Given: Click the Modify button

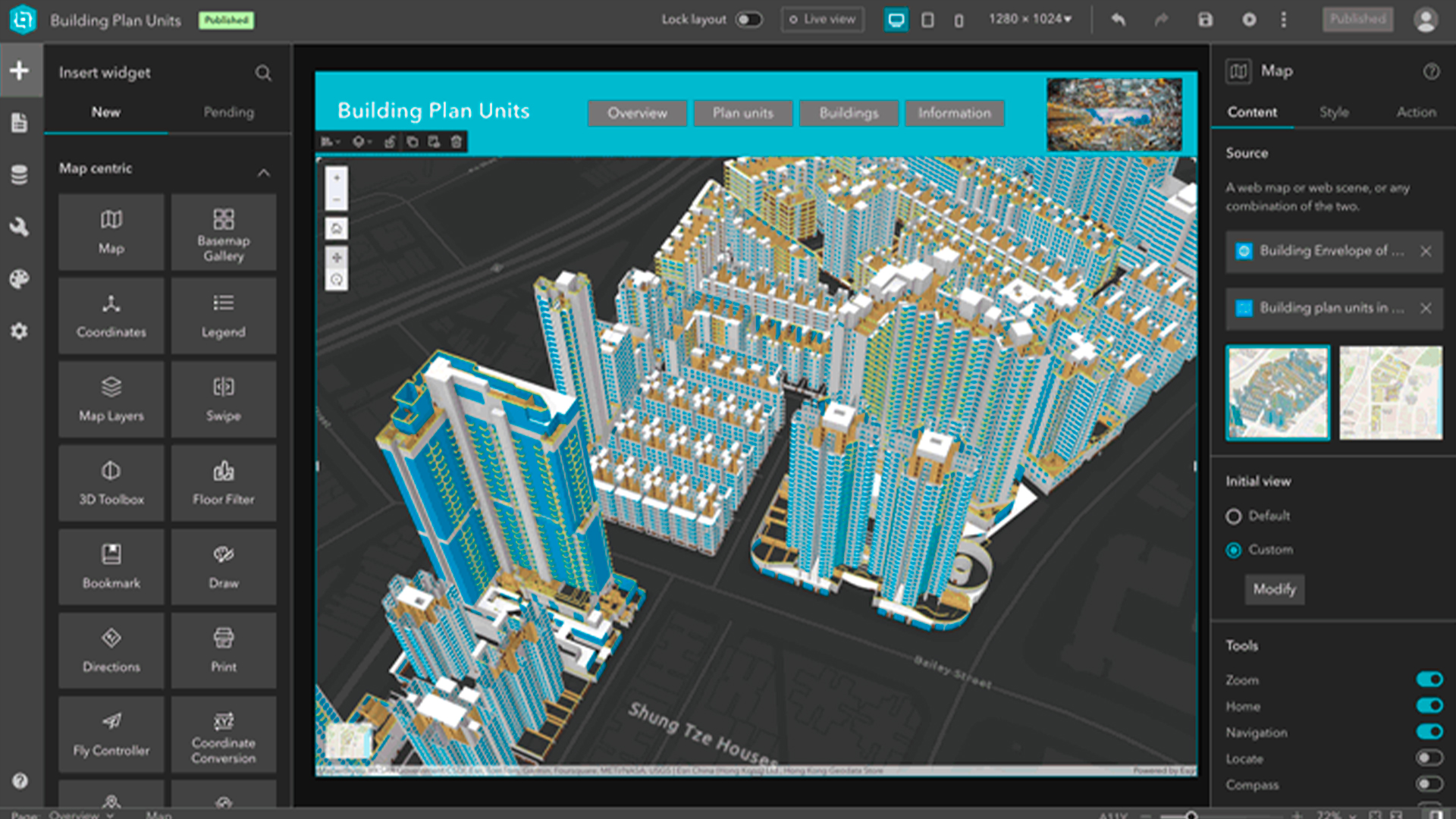Looking at the screenshot, I should coord(1274,589).
